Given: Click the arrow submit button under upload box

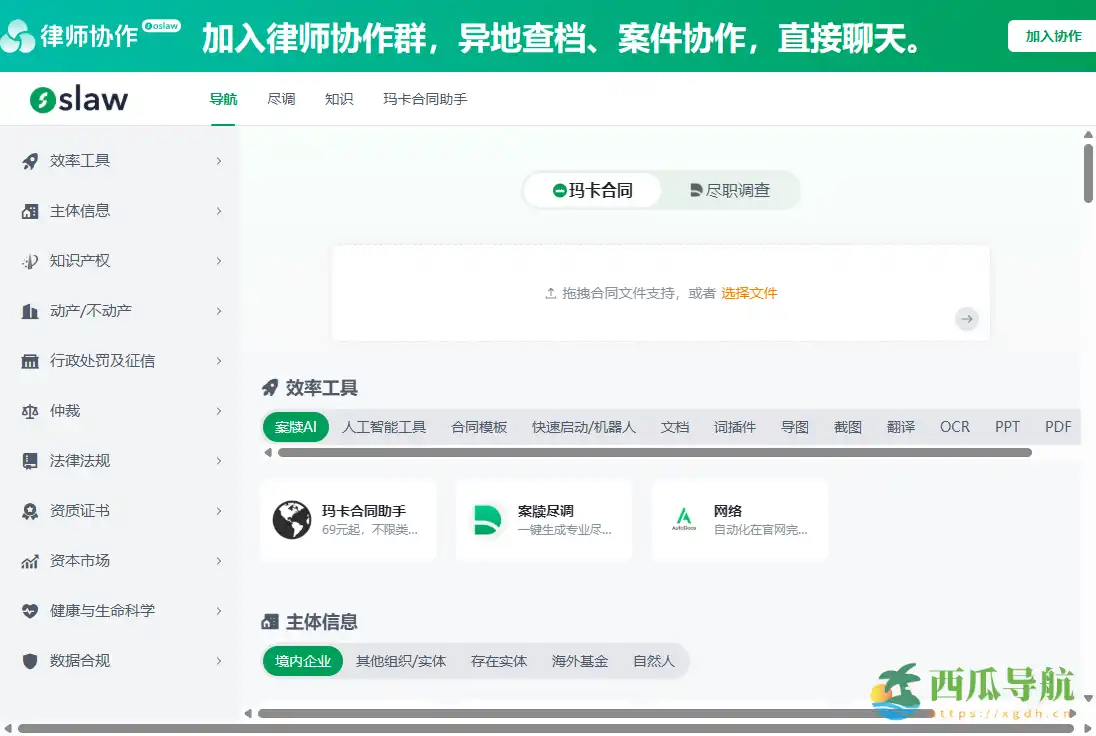Looking at the screenshot, I should [x=966, y=319].
